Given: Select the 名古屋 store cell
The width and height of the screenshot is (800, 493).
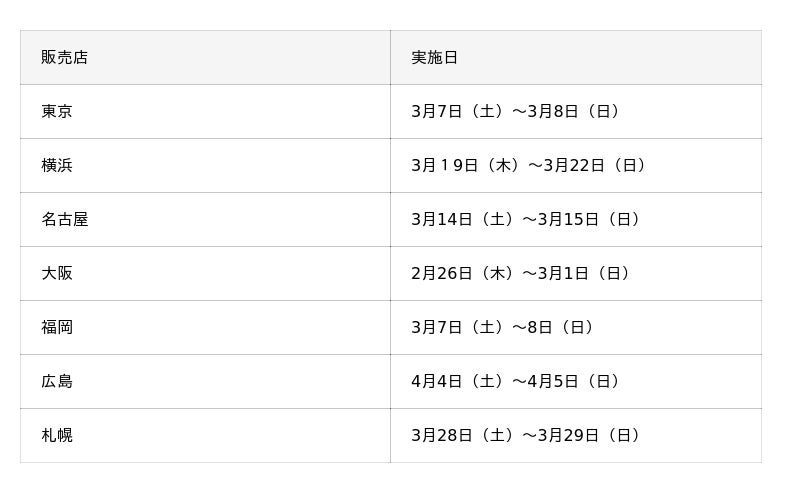Looking at the screenshot, I should [x=65, y=220].
